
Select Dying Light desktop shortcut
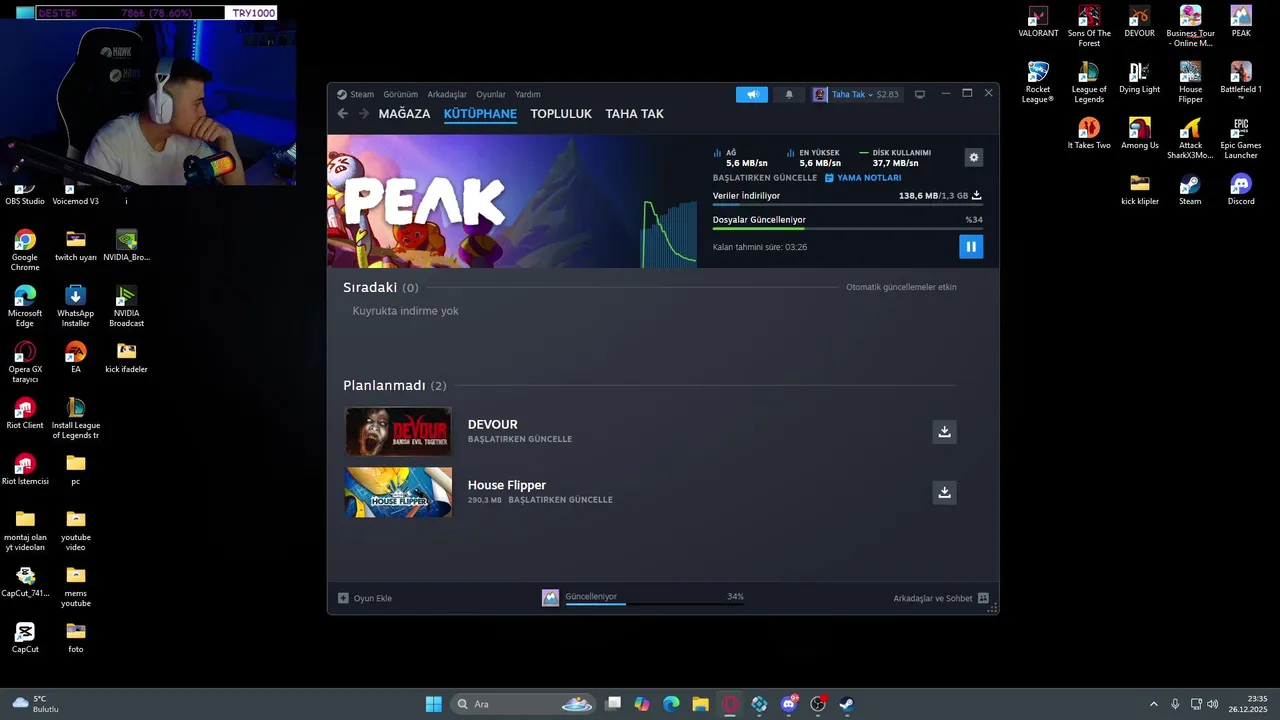click(1139, 78)
